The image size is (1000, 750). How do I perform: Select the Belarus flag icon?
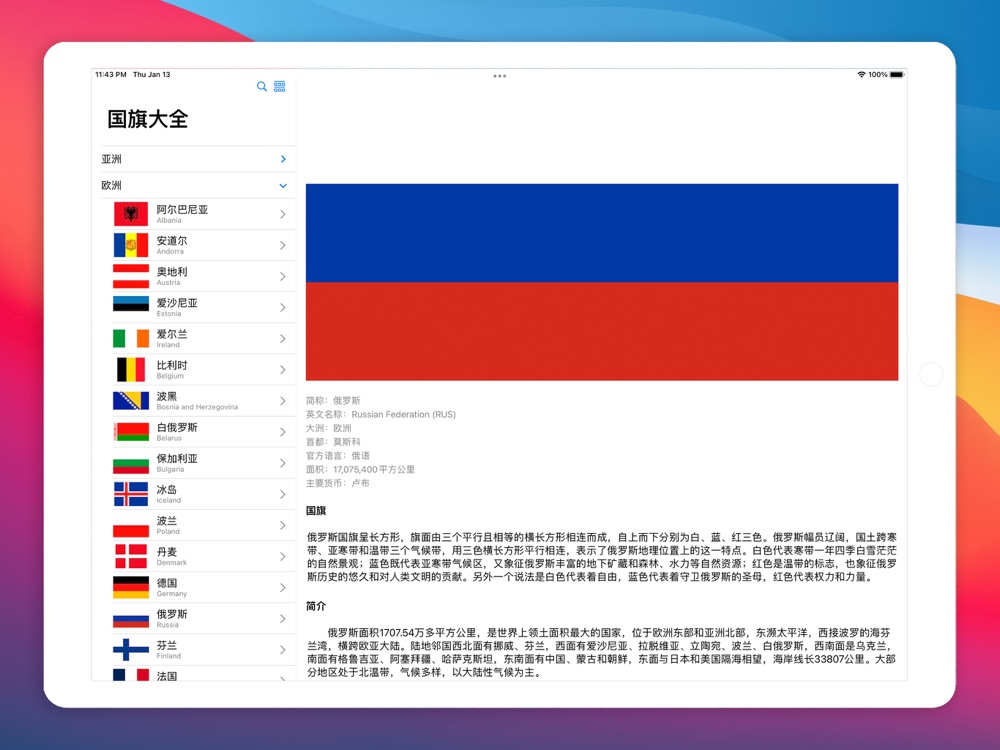[x=131, y=432]
